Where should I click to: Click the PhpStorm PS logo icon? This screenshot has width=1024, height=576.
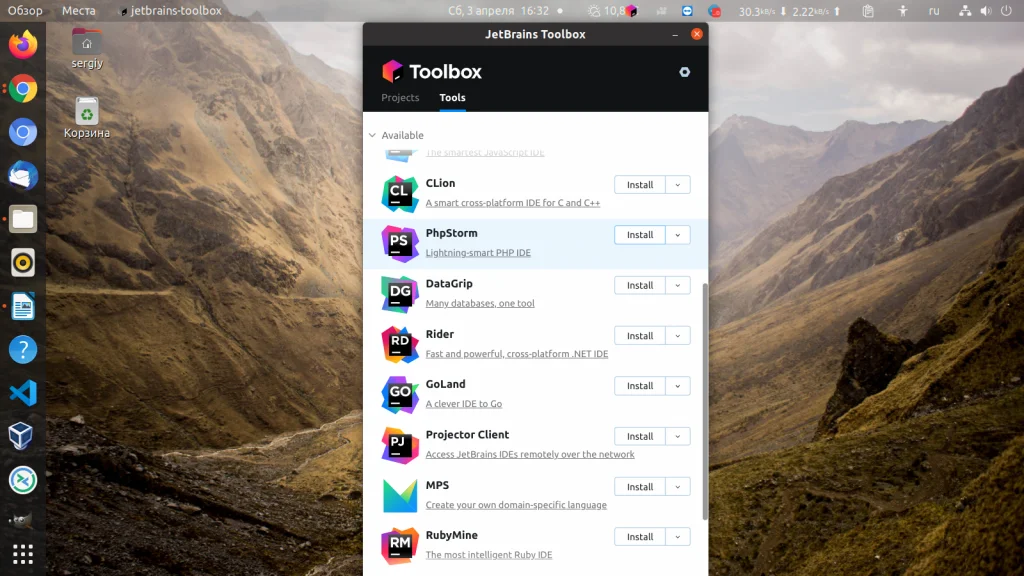pos(400,244)
